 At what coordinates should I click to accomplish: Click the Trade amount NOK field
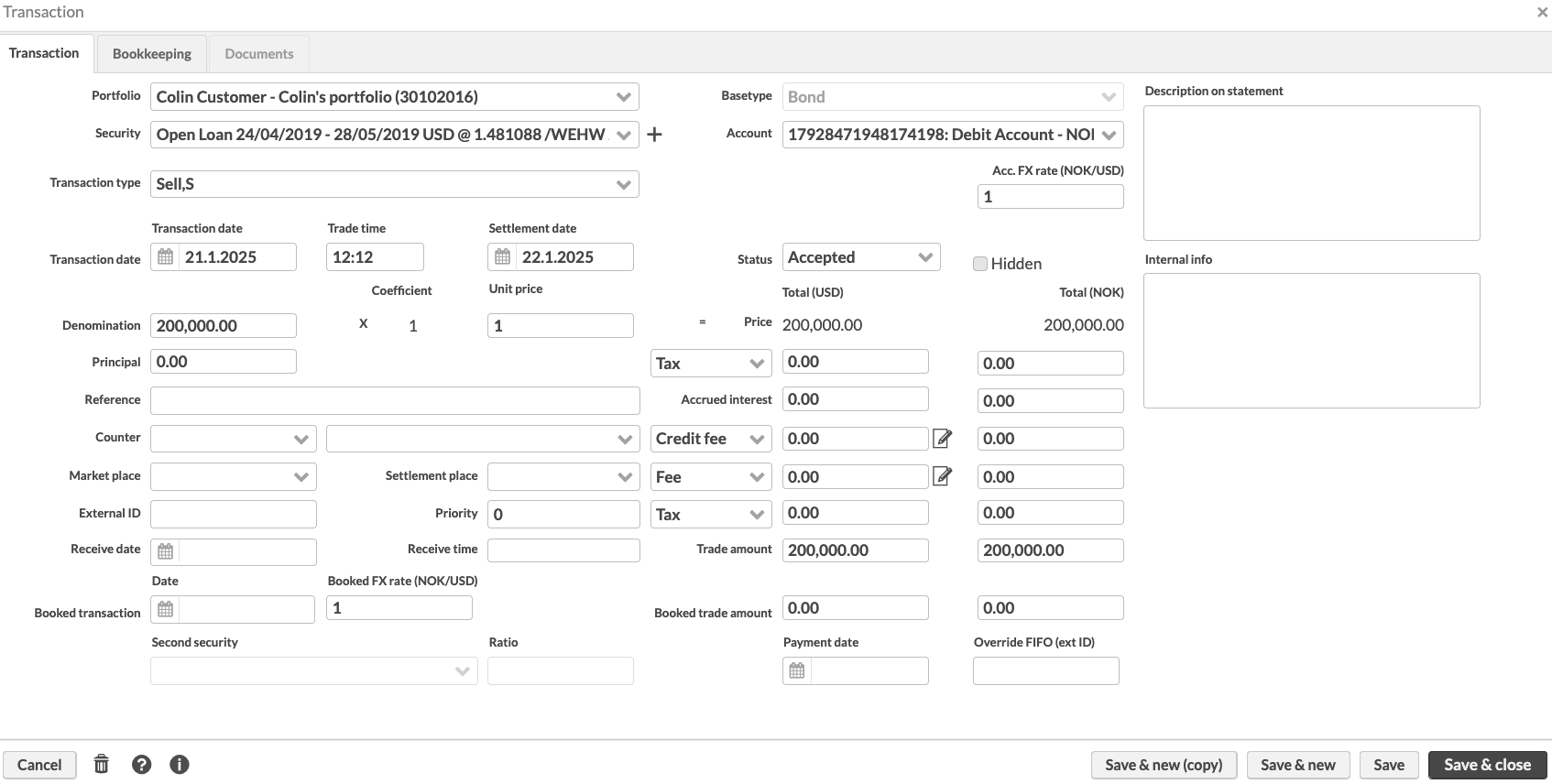point(1051,550)
